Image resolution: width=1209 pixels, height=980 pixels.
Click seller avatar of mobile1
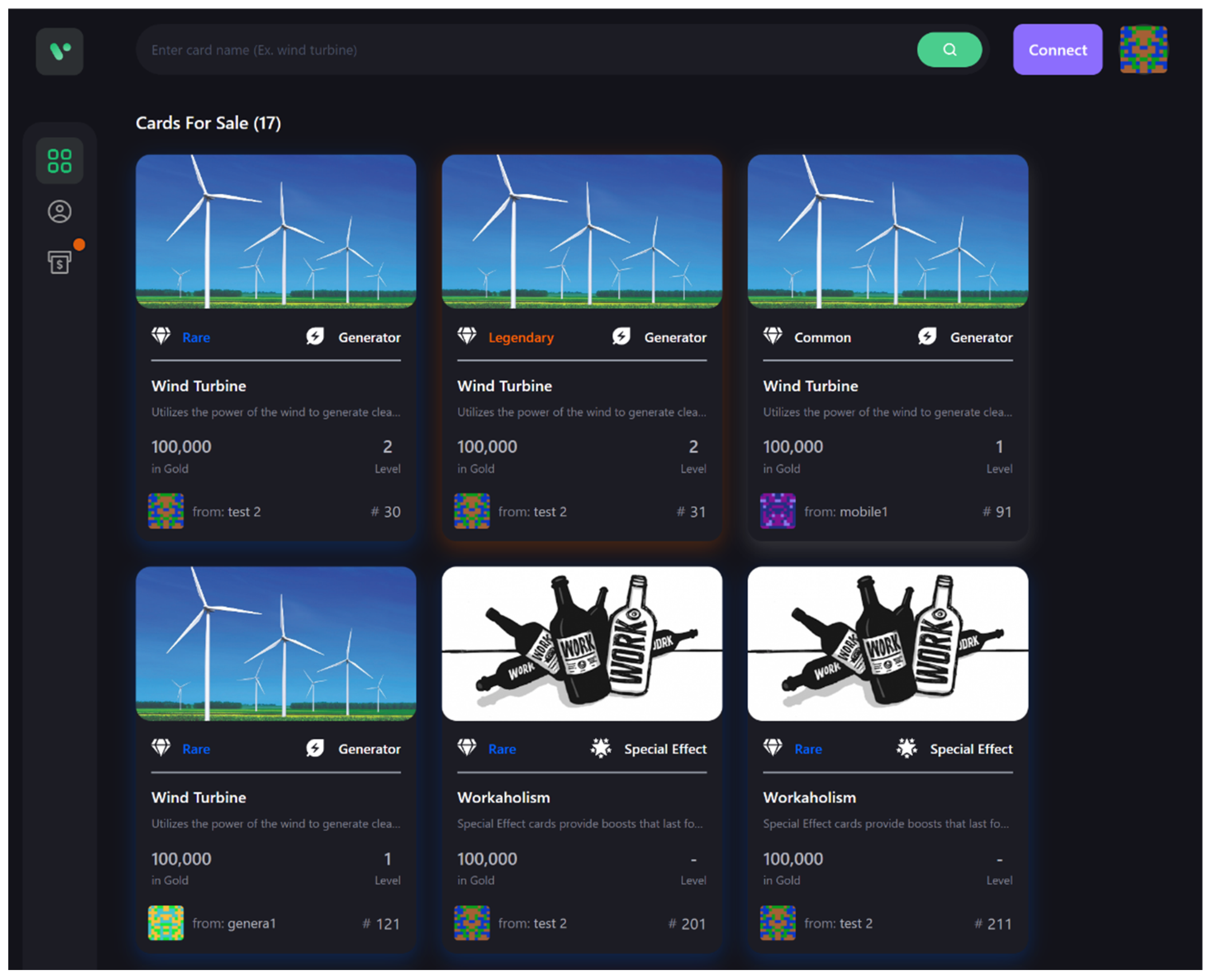pos(778,511)
